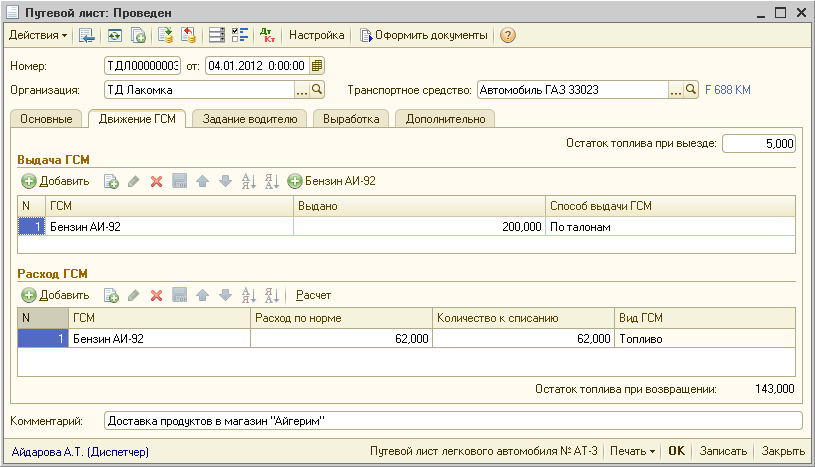
Task: Open the Выработка tab
Action: (x=351, y=119)
